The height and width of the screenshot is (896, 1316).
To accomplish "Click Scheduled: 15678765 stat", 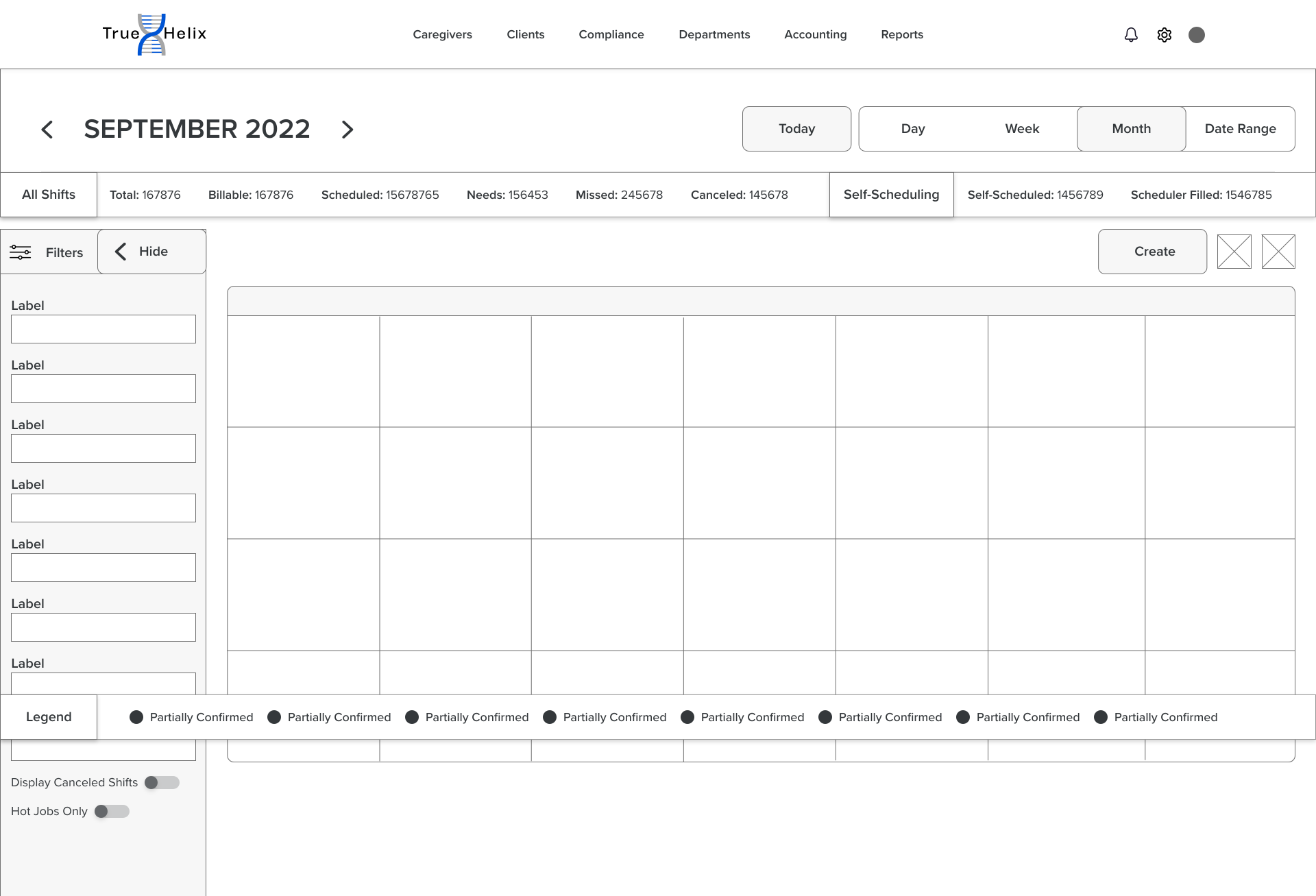I will point(380,195).
